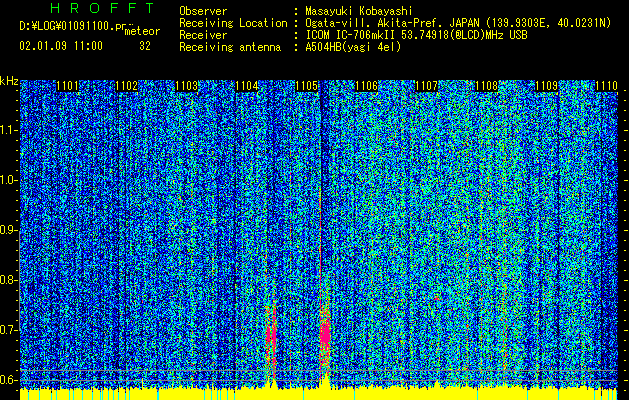
Task: Click the name Masayuki Kobayashi
Action: pyautogui.click(x=359, y=11)
